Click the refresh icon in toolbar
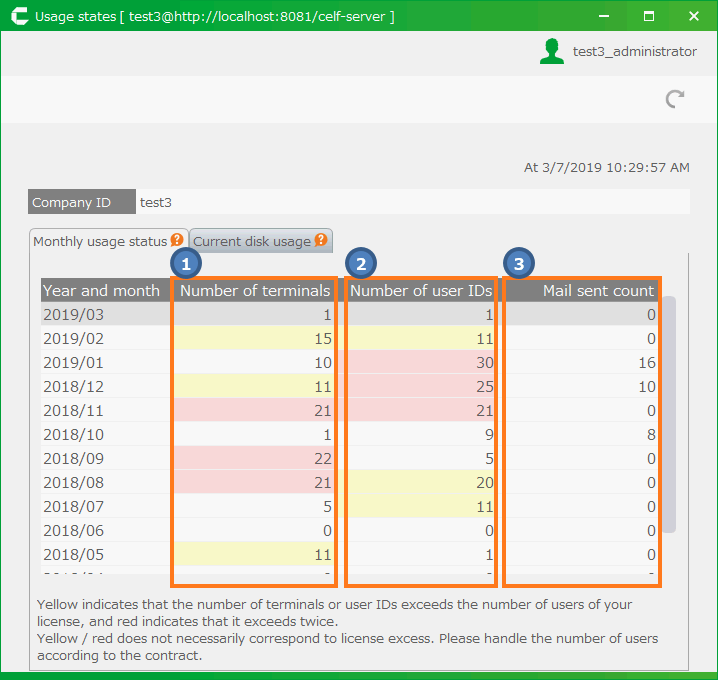This screenshot has width=718, height=680. 676,98
